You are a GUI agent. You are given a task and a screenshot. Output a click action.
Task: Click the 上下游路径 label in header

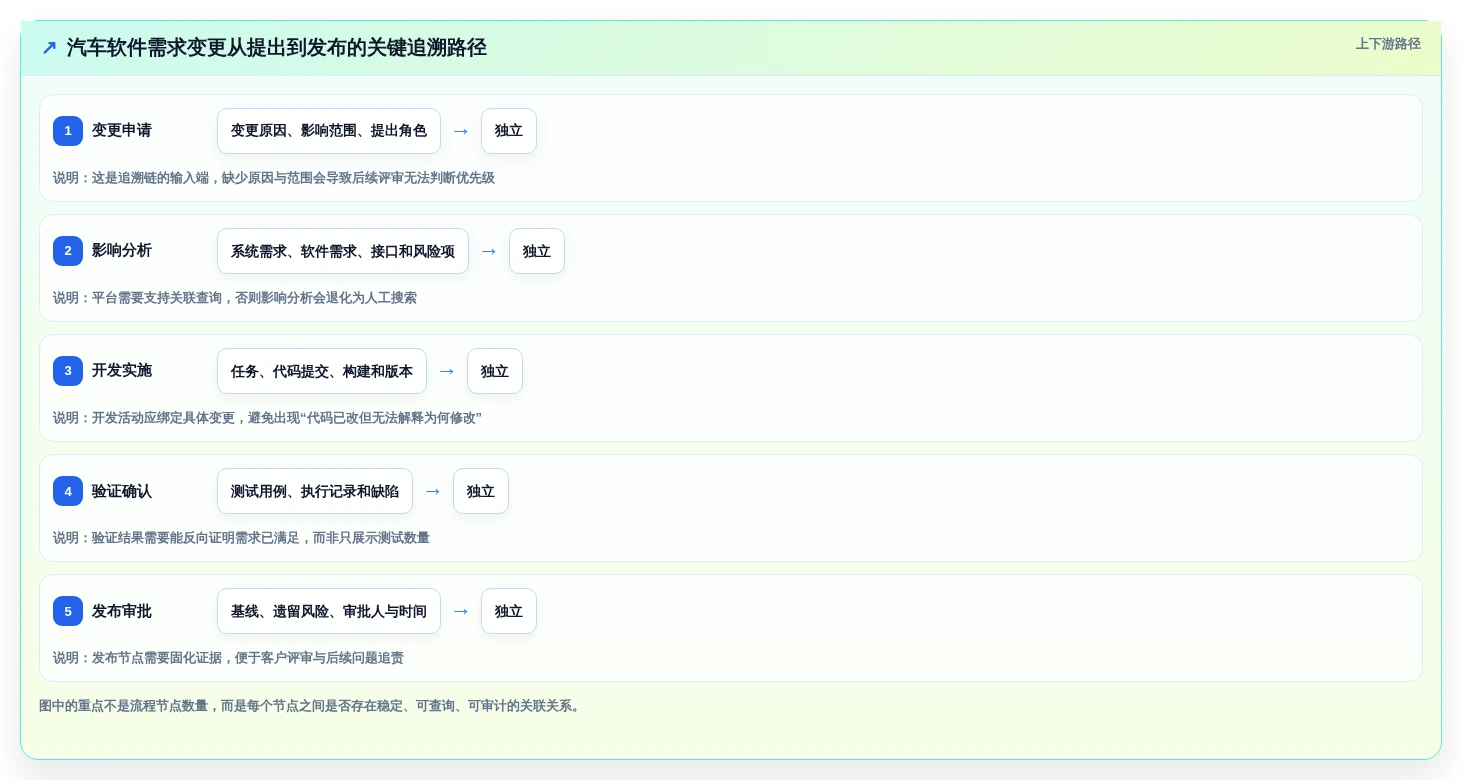pyautogui.click(x=1388, y=44)
